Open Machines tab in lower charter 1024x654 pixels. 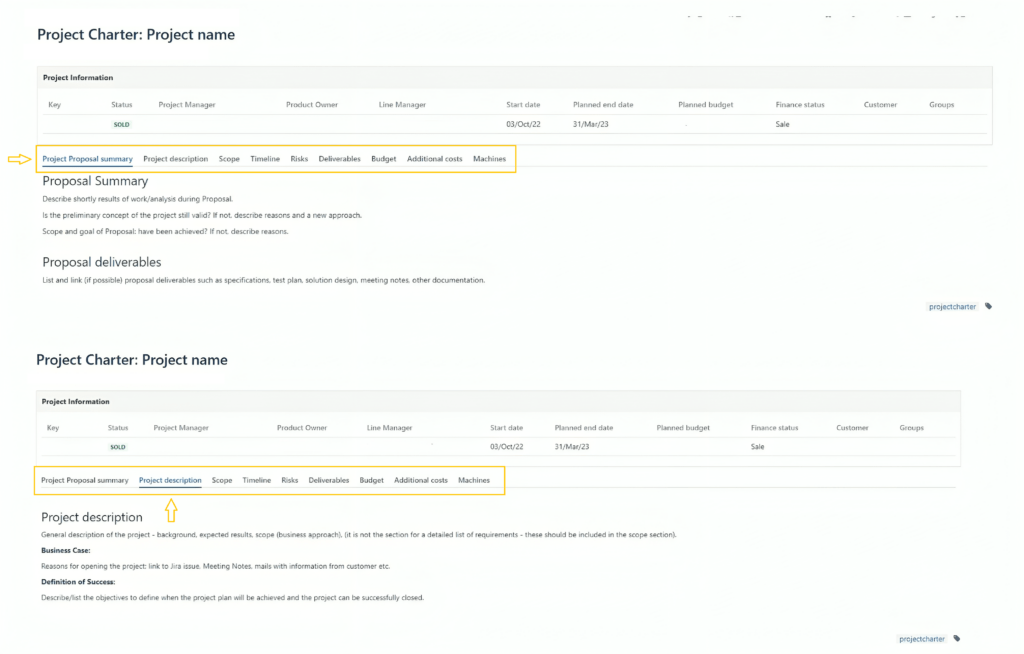(474, 480)
